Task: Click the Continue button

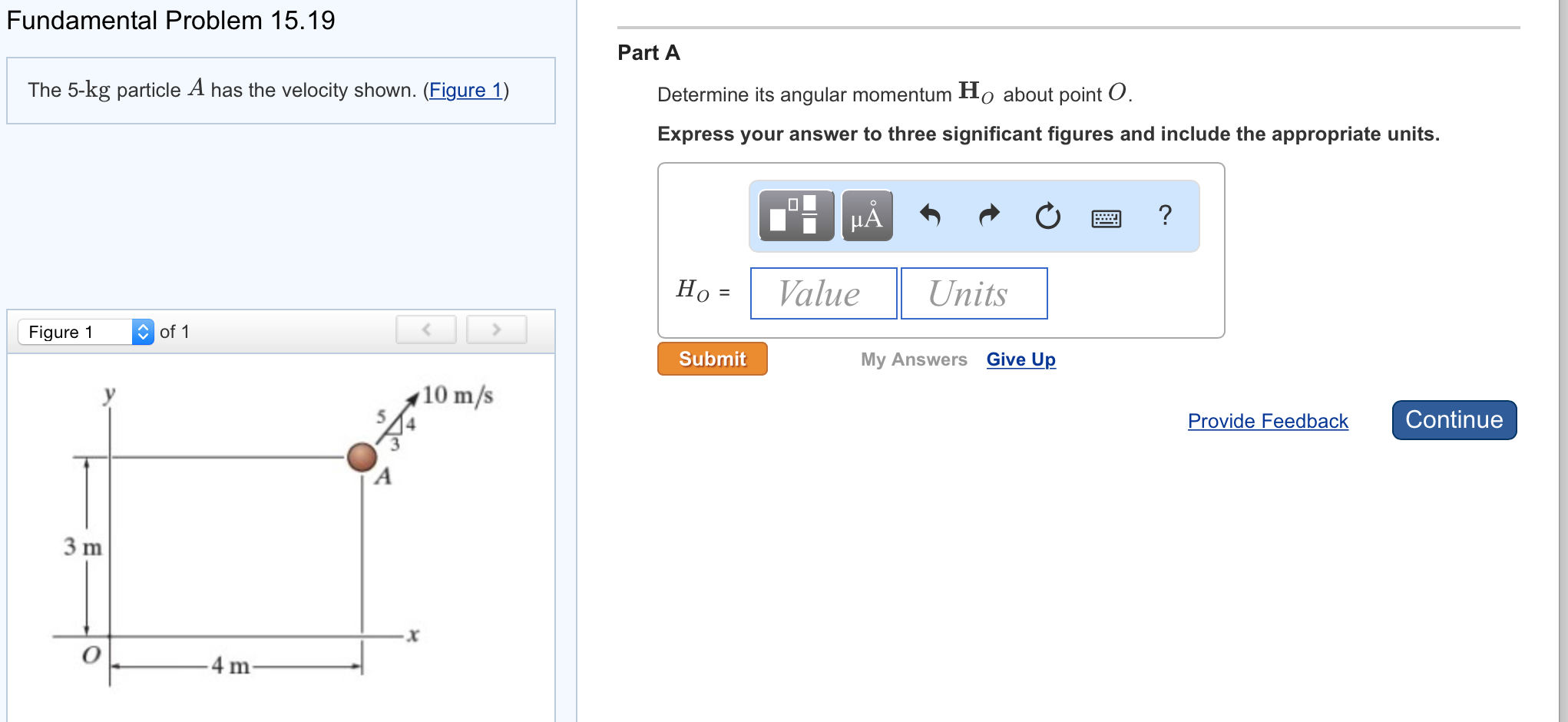Action: [x=1454, y=420]
